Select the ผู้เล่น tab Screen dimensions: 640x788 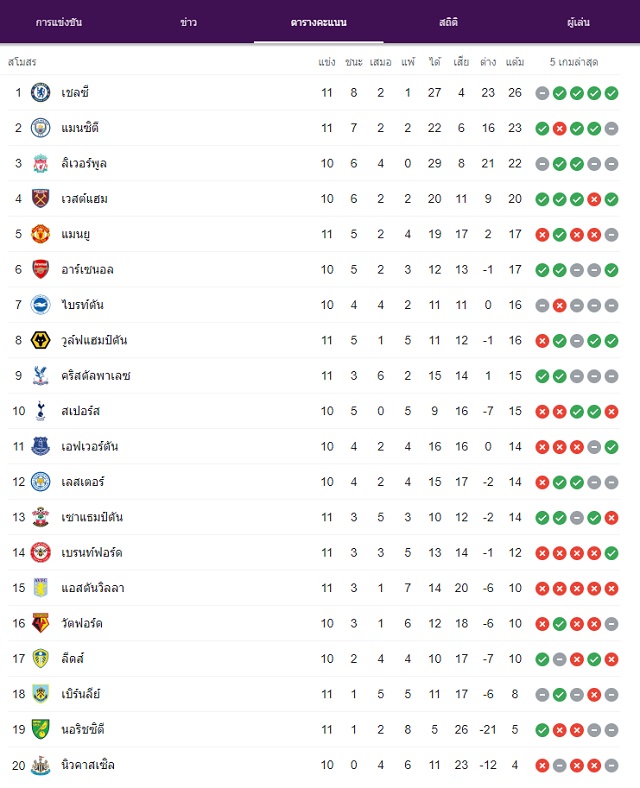point(578,22)
